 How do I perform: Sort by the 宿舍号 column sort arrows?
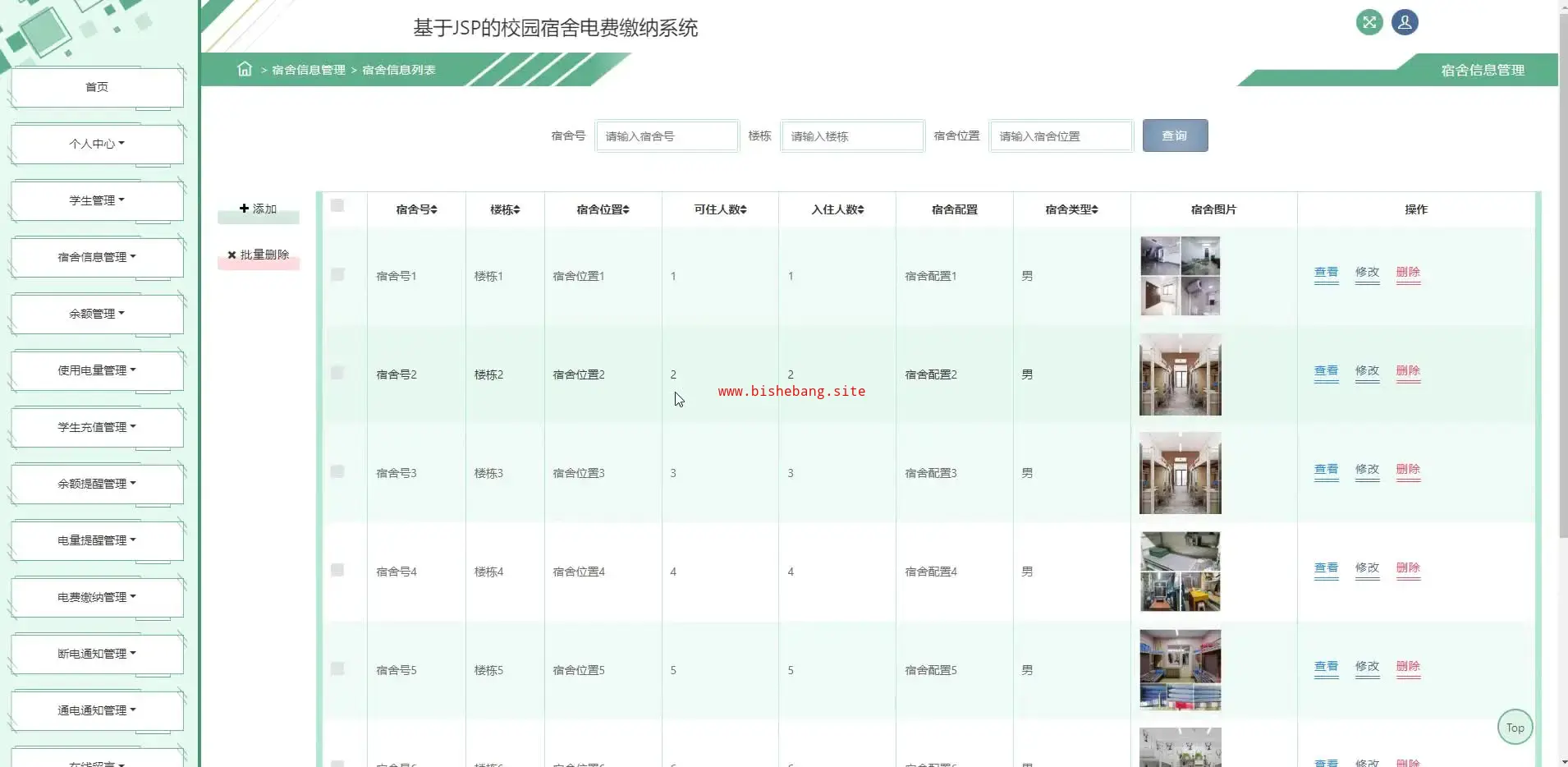(x=434, y=210)
